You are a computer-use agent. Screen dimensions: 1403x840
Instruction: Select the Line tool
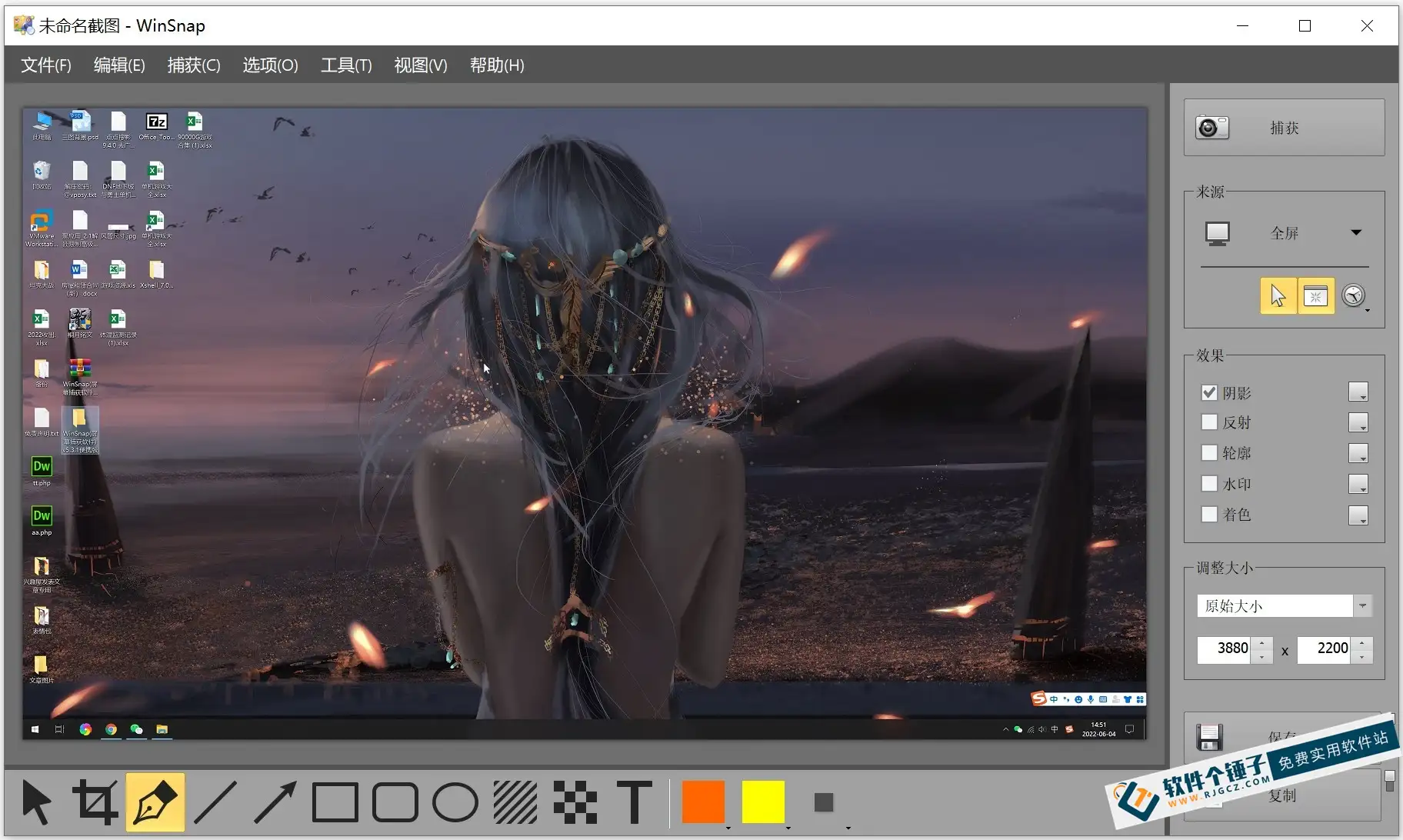tap(215, 802)
